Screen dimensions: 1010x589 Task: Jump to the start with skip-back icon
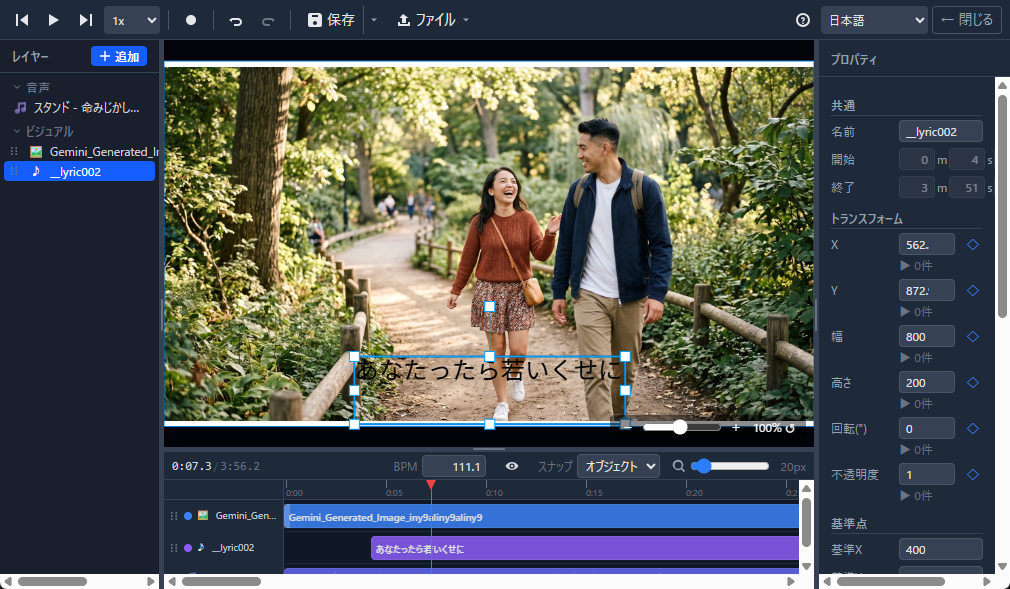coord(22,20)
